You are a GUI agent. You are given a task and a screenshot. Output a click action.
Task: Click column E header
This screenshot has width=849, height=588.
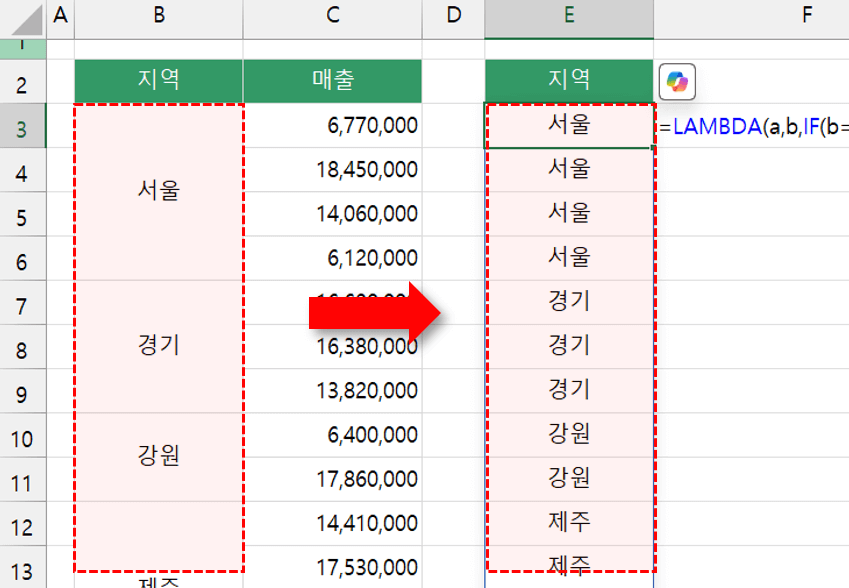568,15
